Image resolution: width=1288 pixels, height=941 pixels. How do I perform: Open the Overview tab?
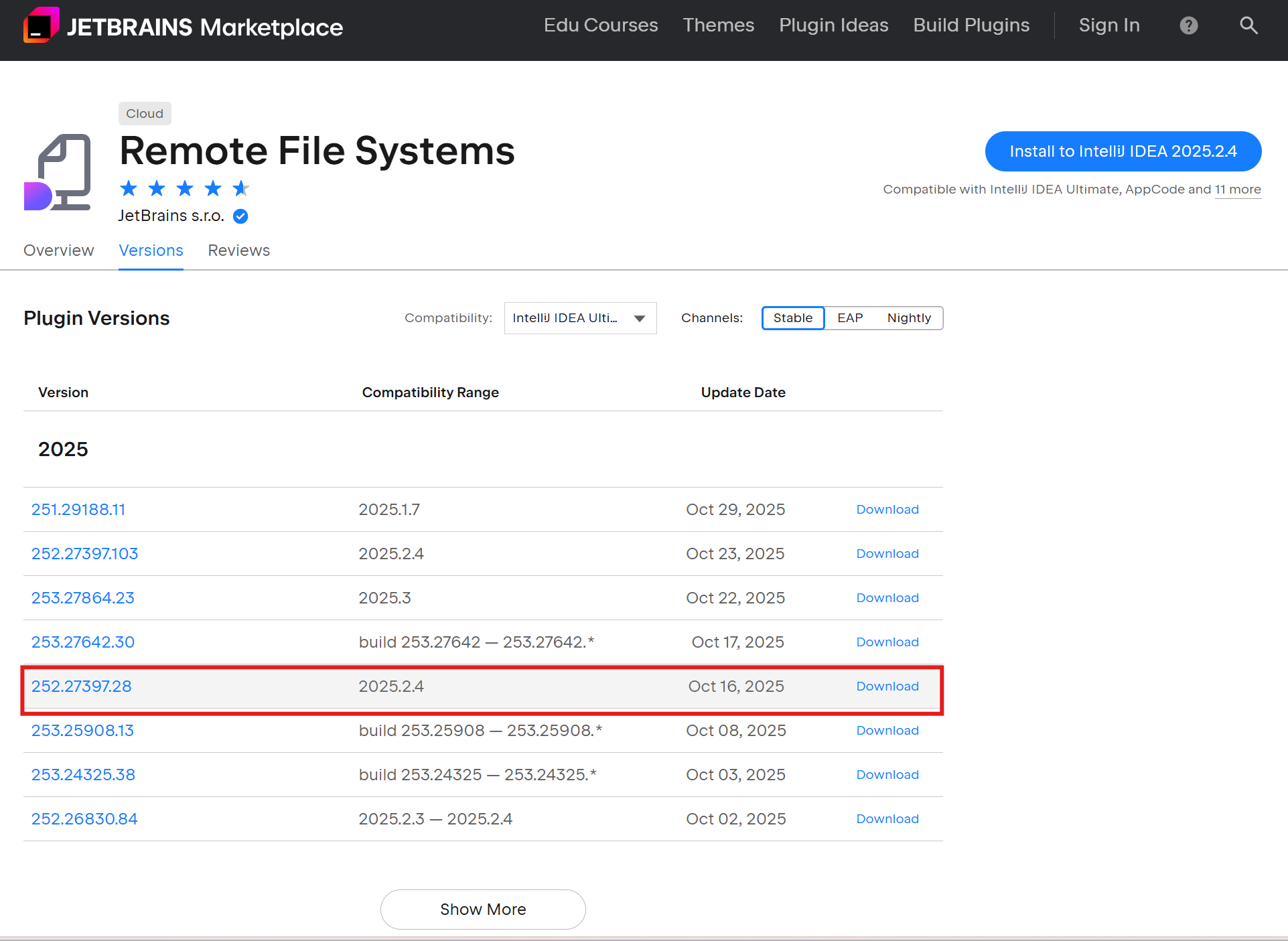[x=59, y=250]
